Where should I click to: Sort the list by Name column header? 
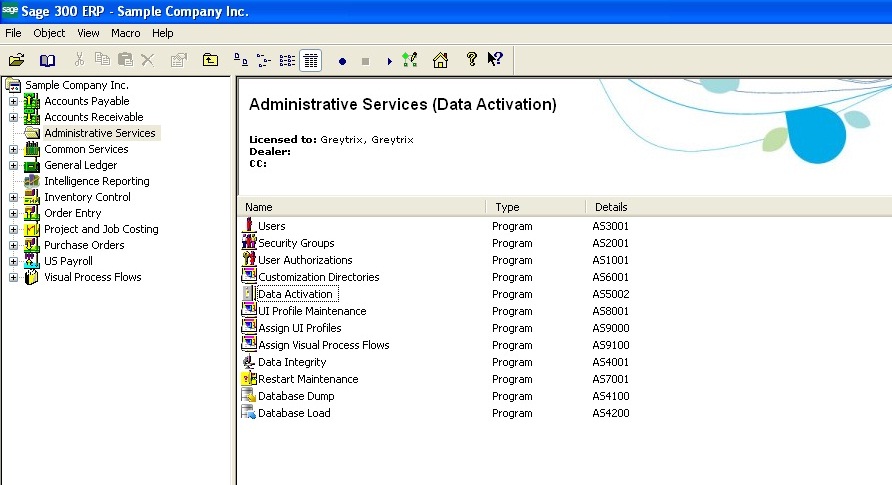tap(362, 207)
